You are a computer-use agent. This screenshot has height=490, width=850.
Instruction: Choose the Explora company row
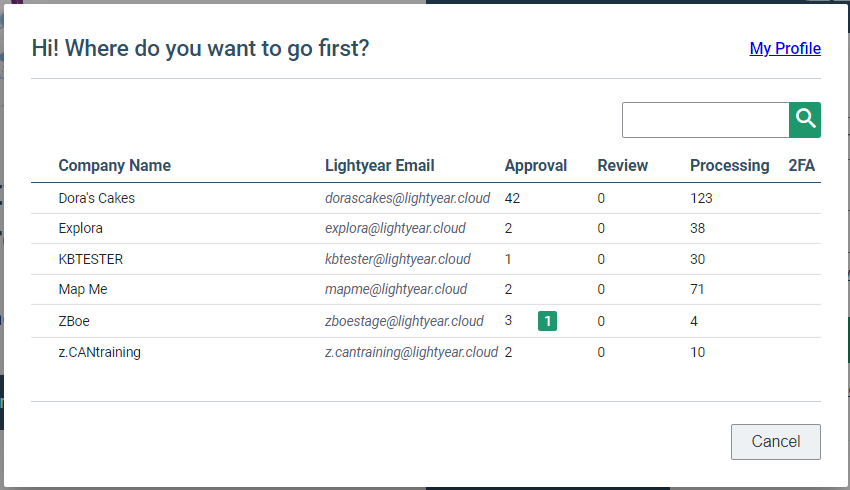tap(81, 228)
